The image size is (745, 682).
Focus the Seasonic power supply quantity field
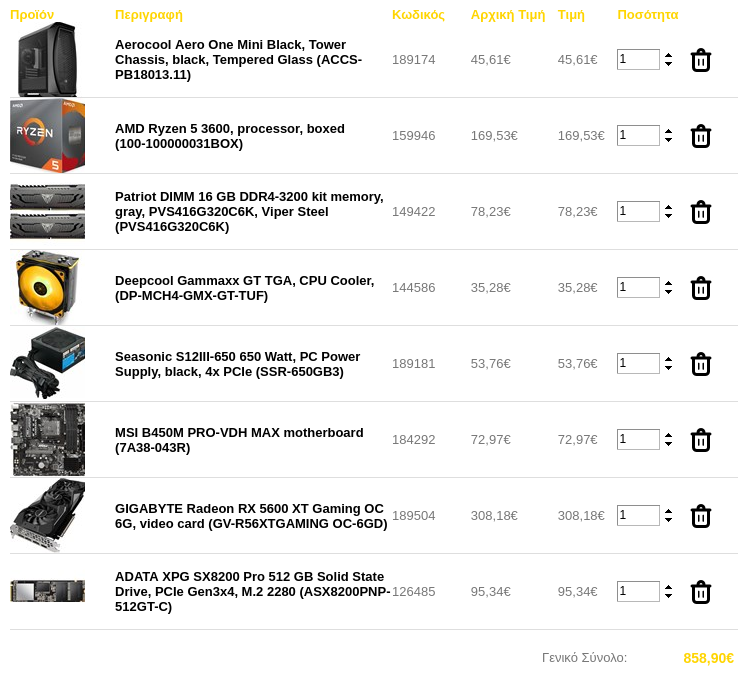tap(638, 364)
